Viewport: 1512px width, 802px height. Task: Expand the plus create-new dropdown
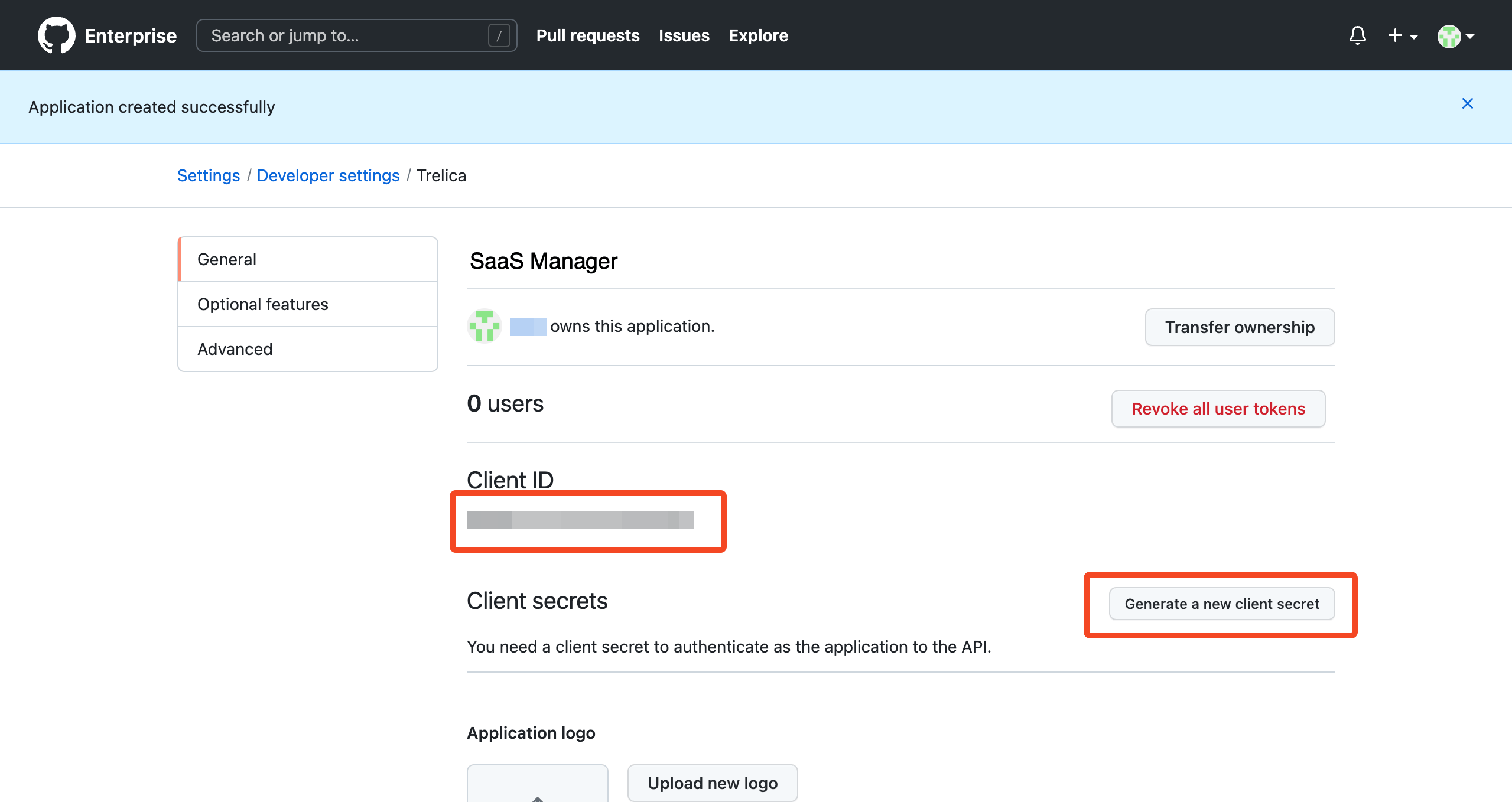1403,36
